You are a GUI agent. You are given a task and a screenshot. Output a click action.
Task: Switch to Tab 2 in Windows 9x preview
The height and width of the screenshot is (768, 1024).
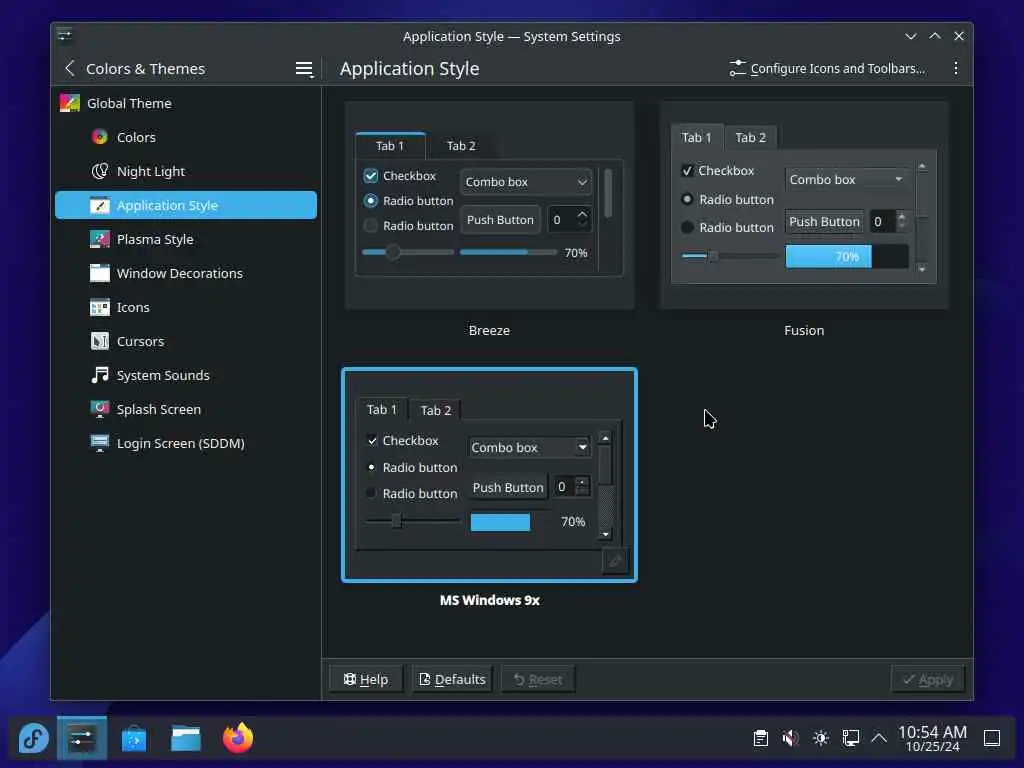(x=436, y=410)
